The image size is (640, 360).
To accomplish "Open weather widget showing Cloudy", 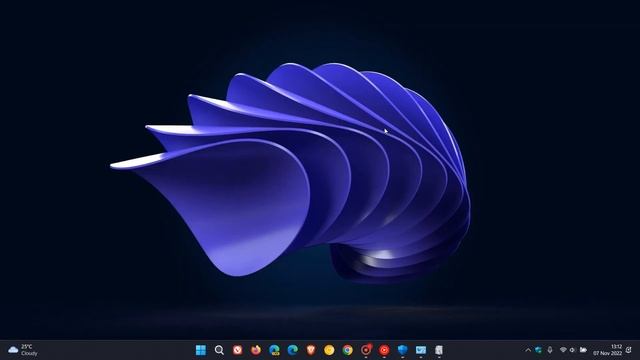I will click(x=23, y=350).
